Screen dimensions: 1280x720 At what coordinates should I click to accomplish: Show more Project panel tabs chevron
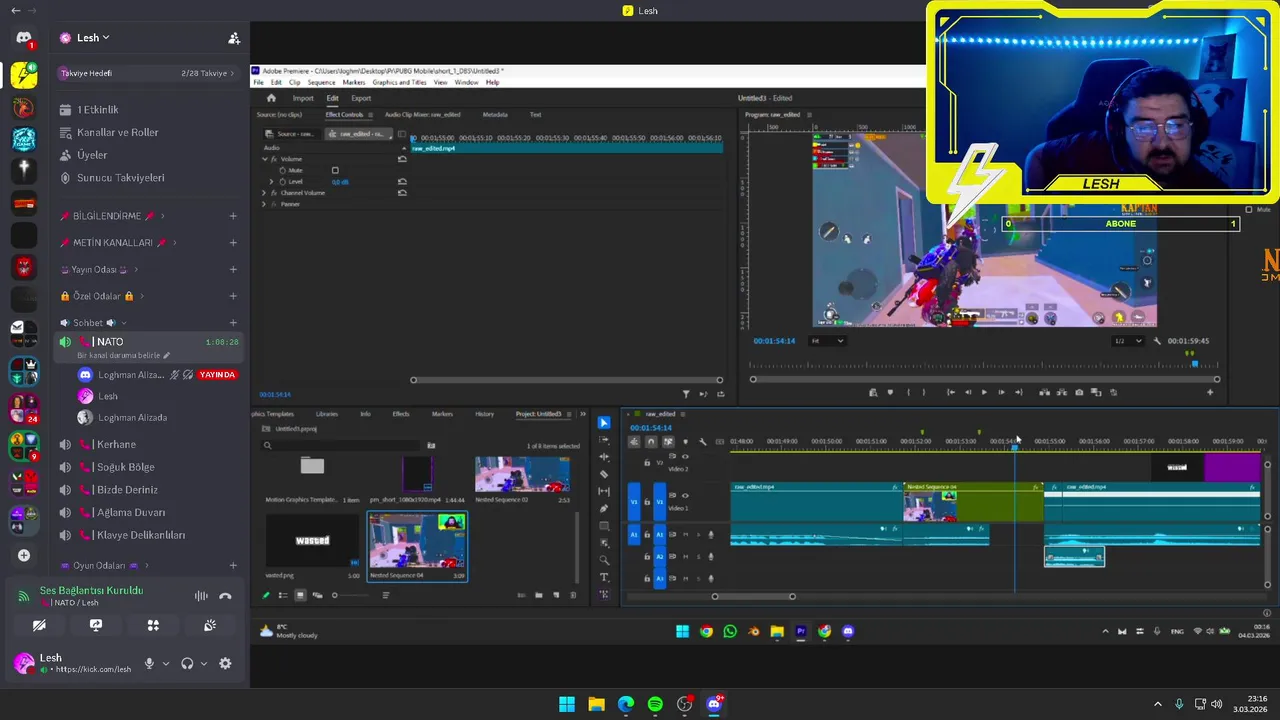tap(583, 414)
